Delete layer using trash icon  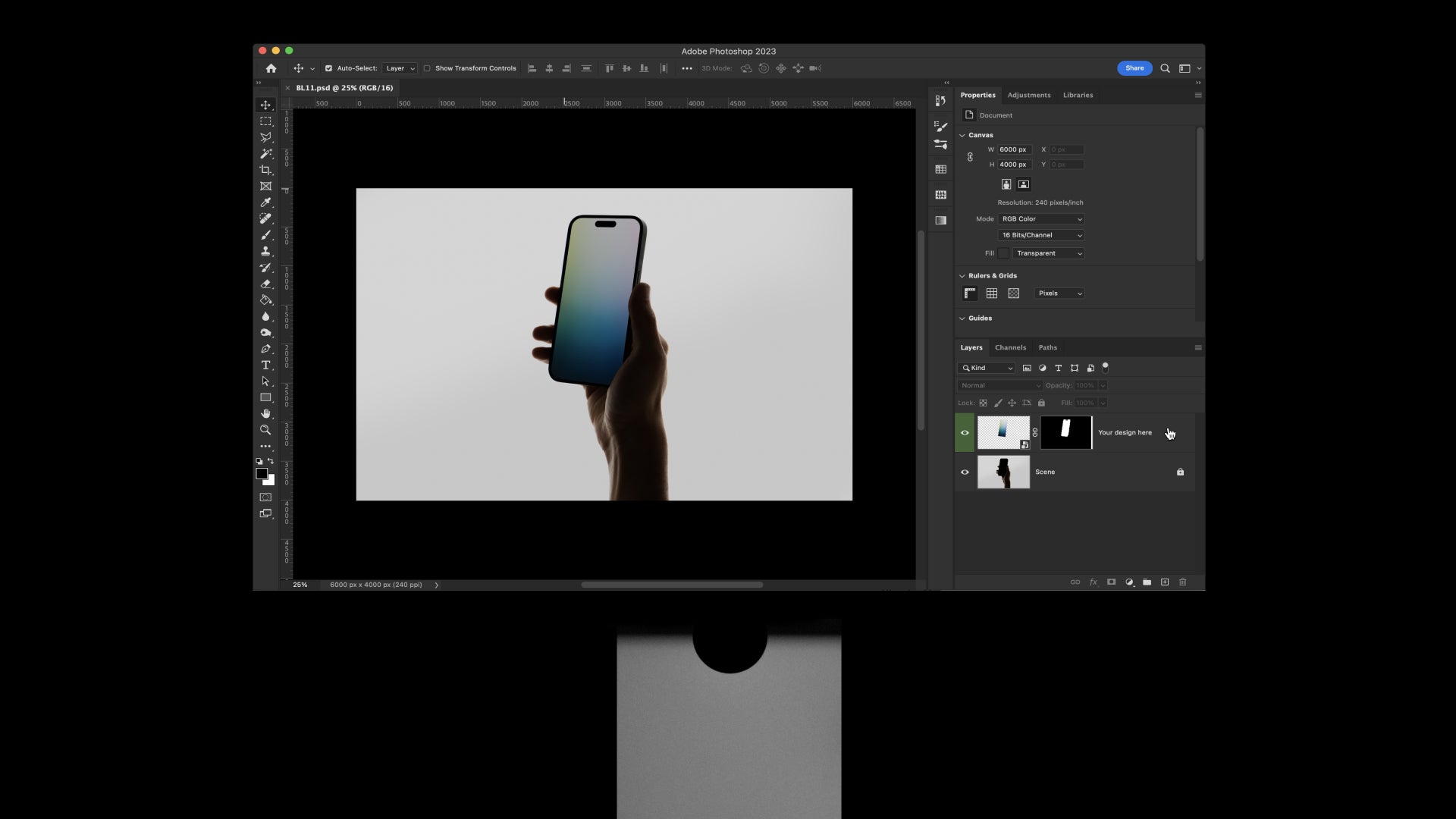1183,582
